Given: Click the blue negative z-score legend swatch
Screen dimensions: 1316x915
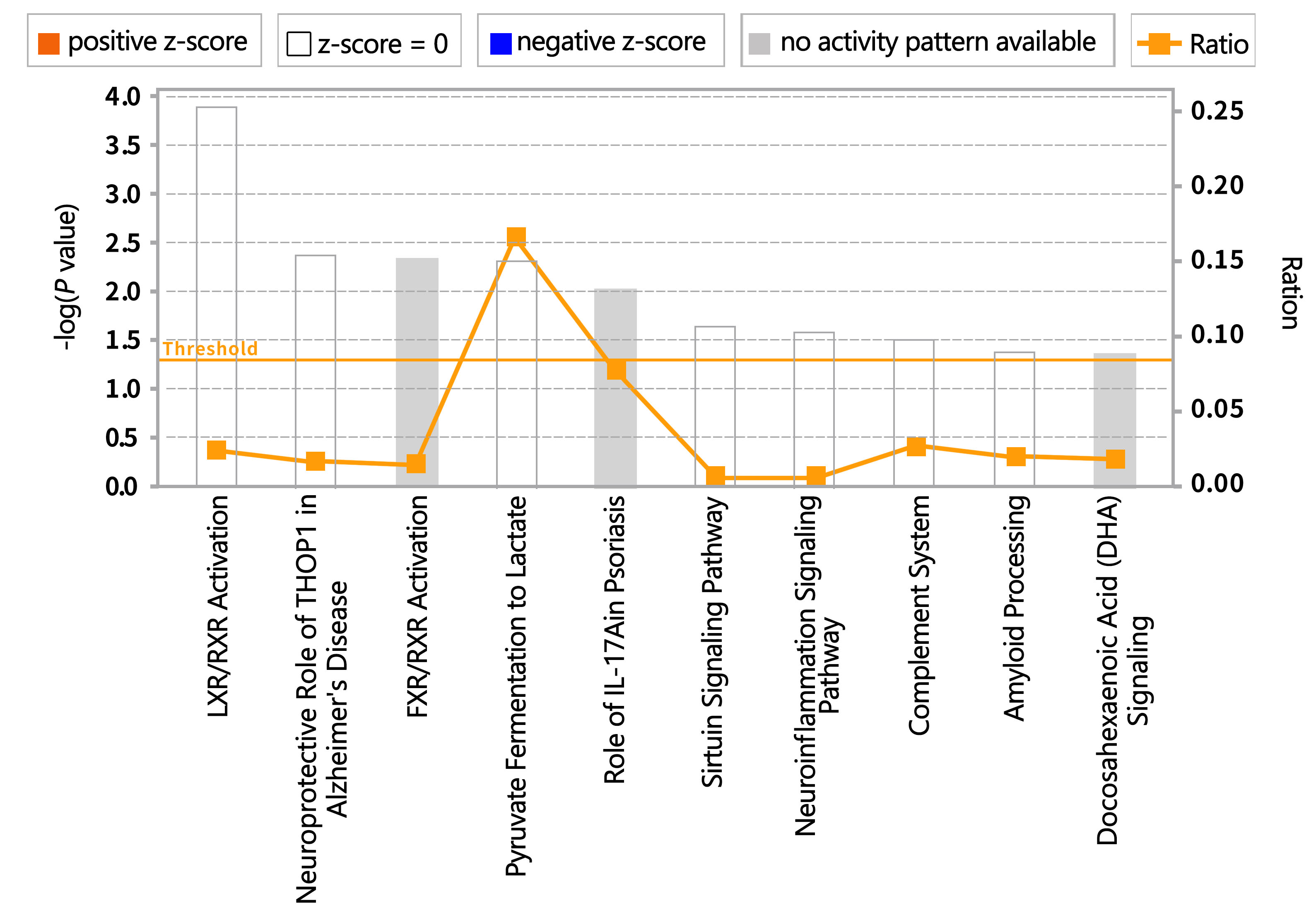Looking at the screenshot, I should 500,43.
